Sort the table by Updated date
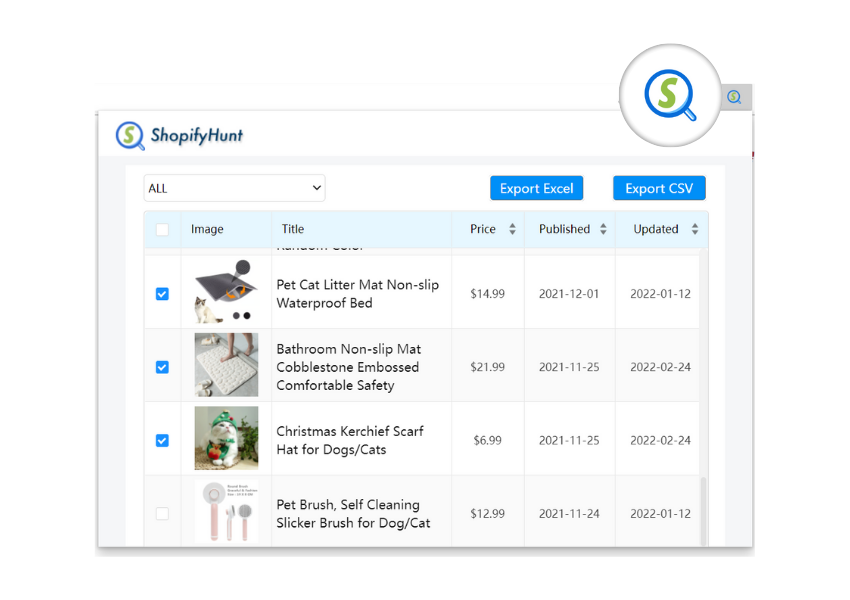850x600 pixels. pos(695,229)
